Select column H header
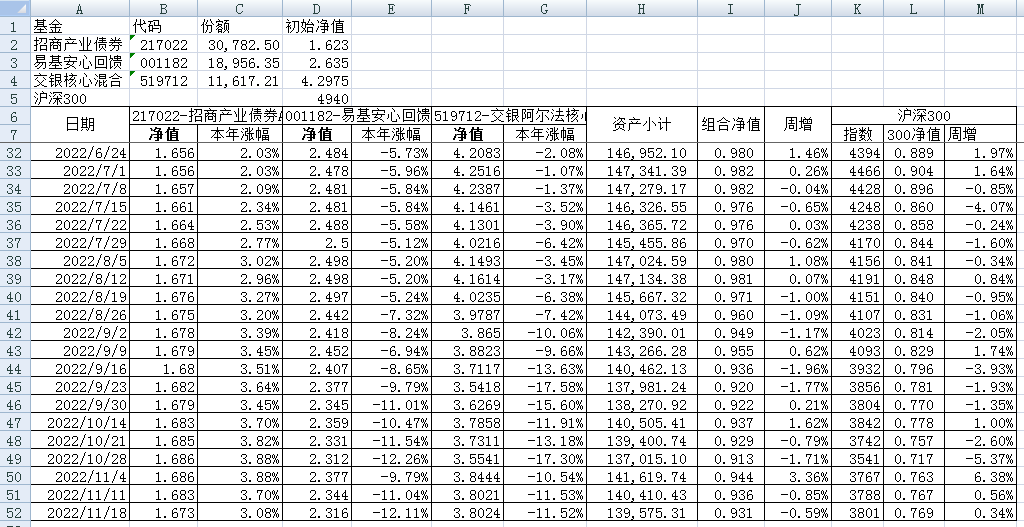The image size is (1024, 527). click(642, 8)
